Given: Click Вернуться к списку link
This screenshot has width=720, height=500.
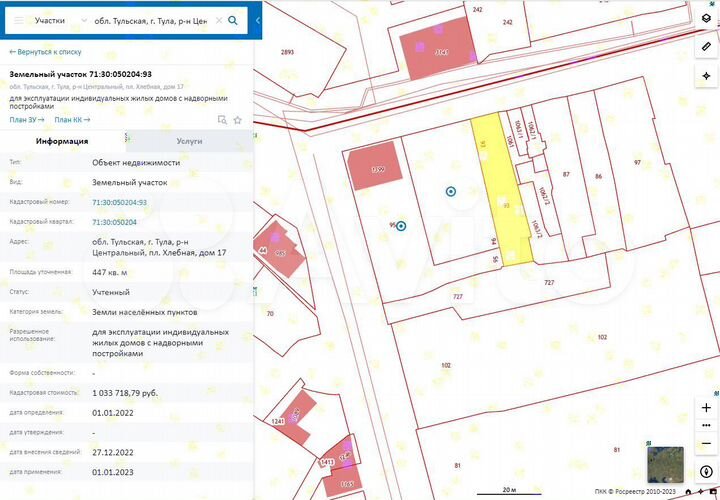Looking at the screenshot, I should 45,50.
